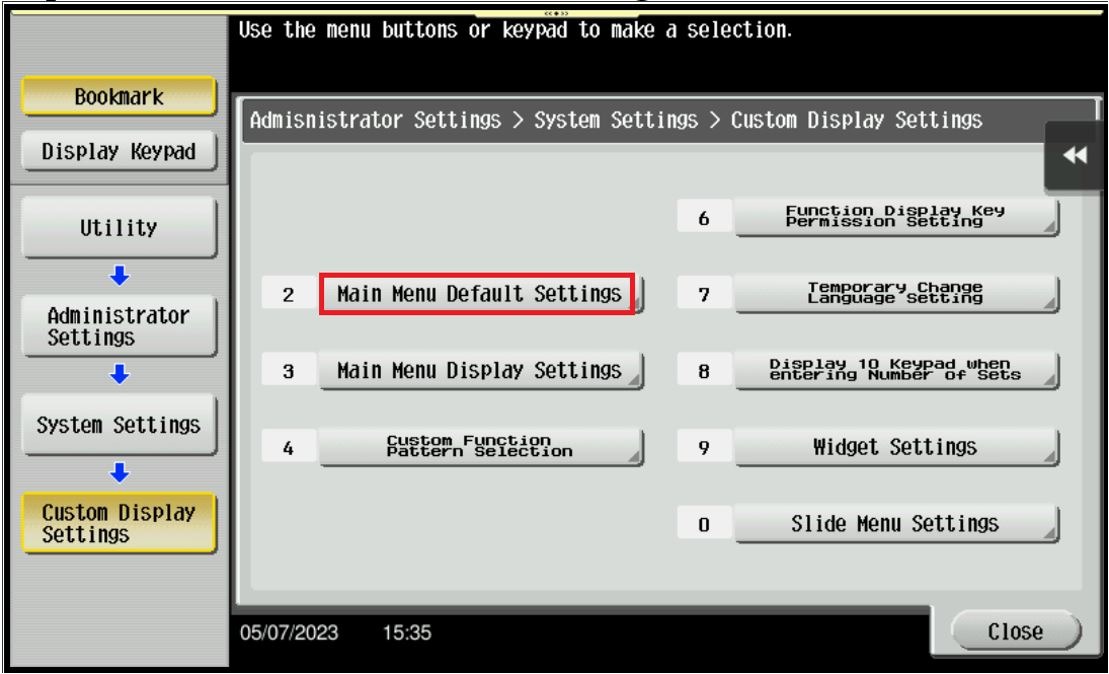Open Function Display Key Permission Setting
Viewport: 1109px width, 674px height.
[896, 218]
